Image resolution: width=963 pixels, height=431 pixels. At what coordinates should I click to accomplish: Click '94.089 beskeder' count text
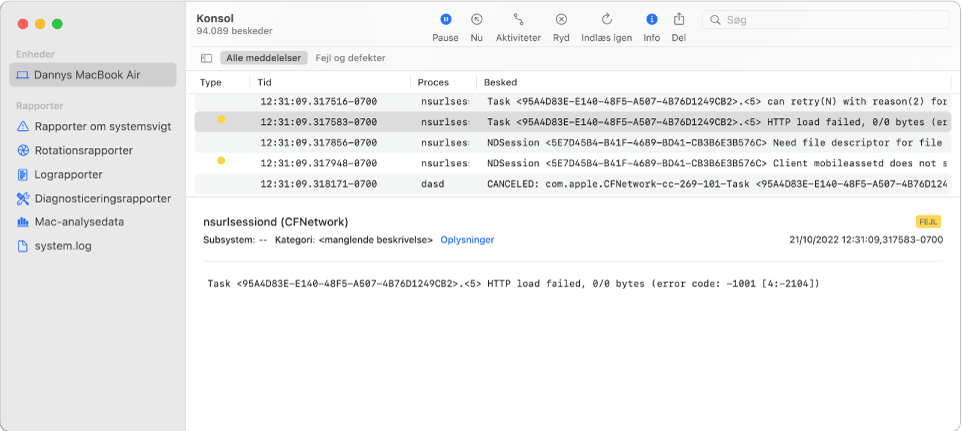235,31
